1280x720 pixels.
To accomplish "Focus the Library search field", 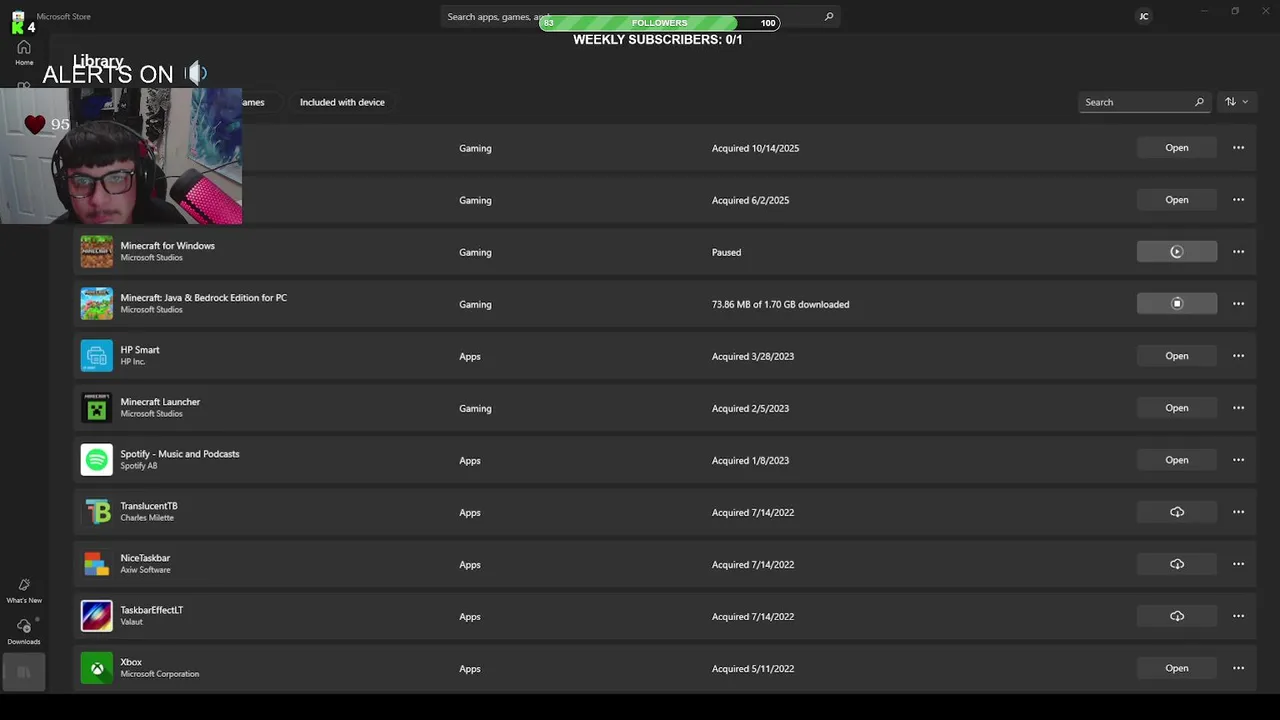I will click(1144, 102).
